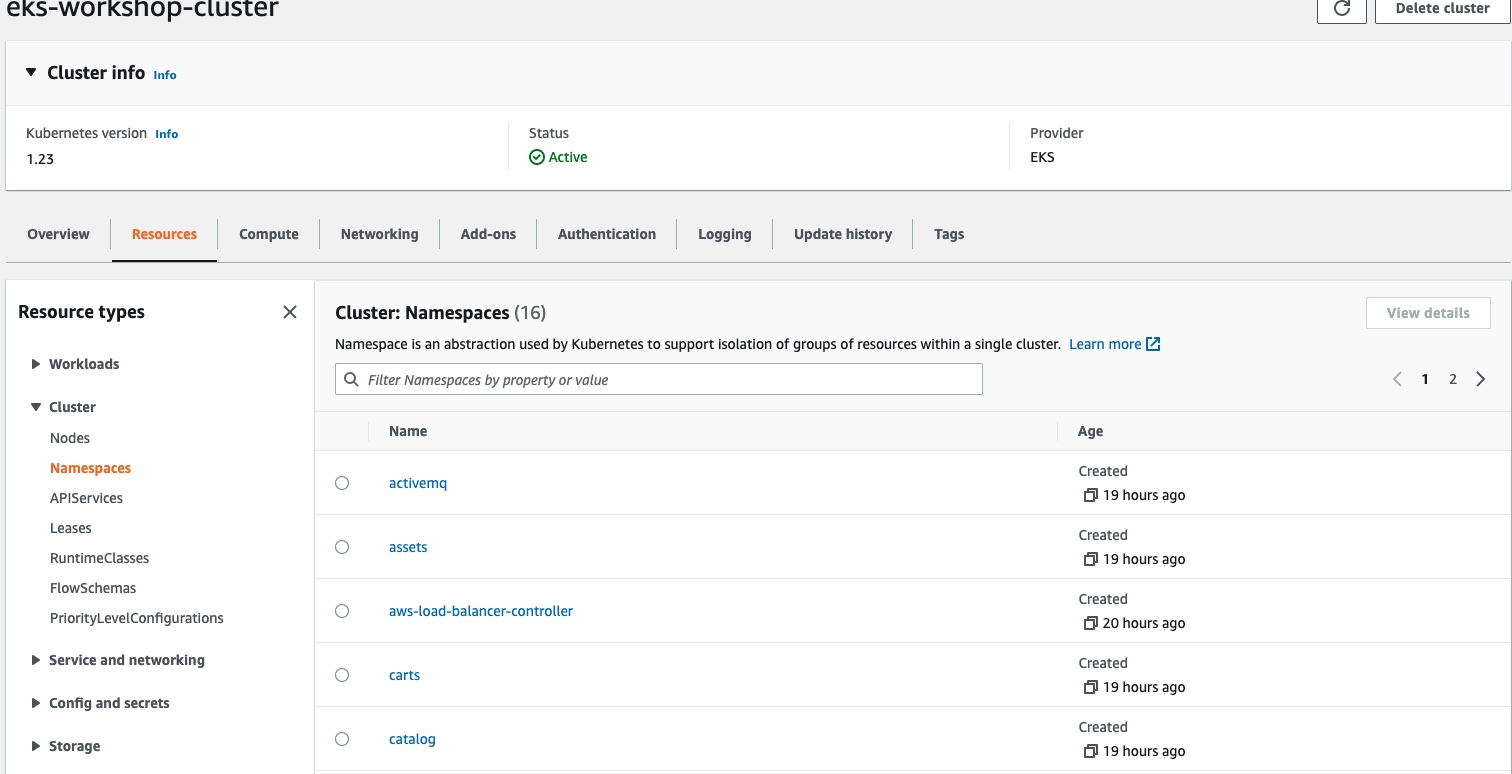
Task: Click the Delete cluster button
Action: tap(1442, 8)
